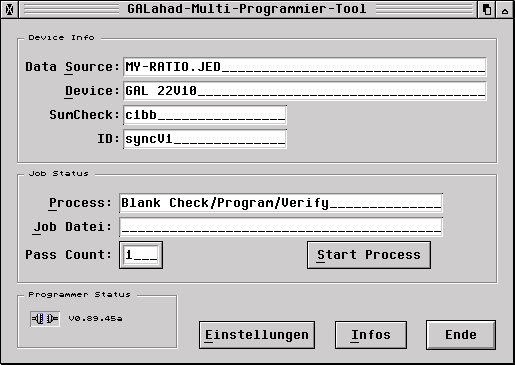Viewport: 515px width, 365px height.
Task: Click the Process field Blank Check/Program/Verify
Action: tap(281, 203)
